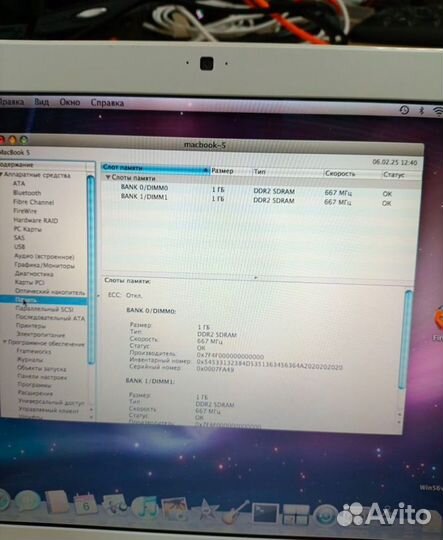Select Карты PCI in the sidebar

[29, 283]
